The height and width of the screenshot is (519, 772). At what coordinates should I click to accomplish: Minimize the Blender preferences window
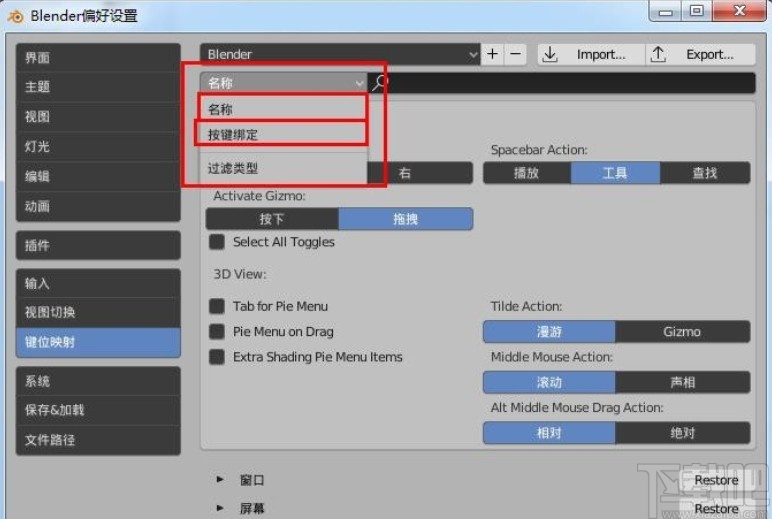pos(666,11)
